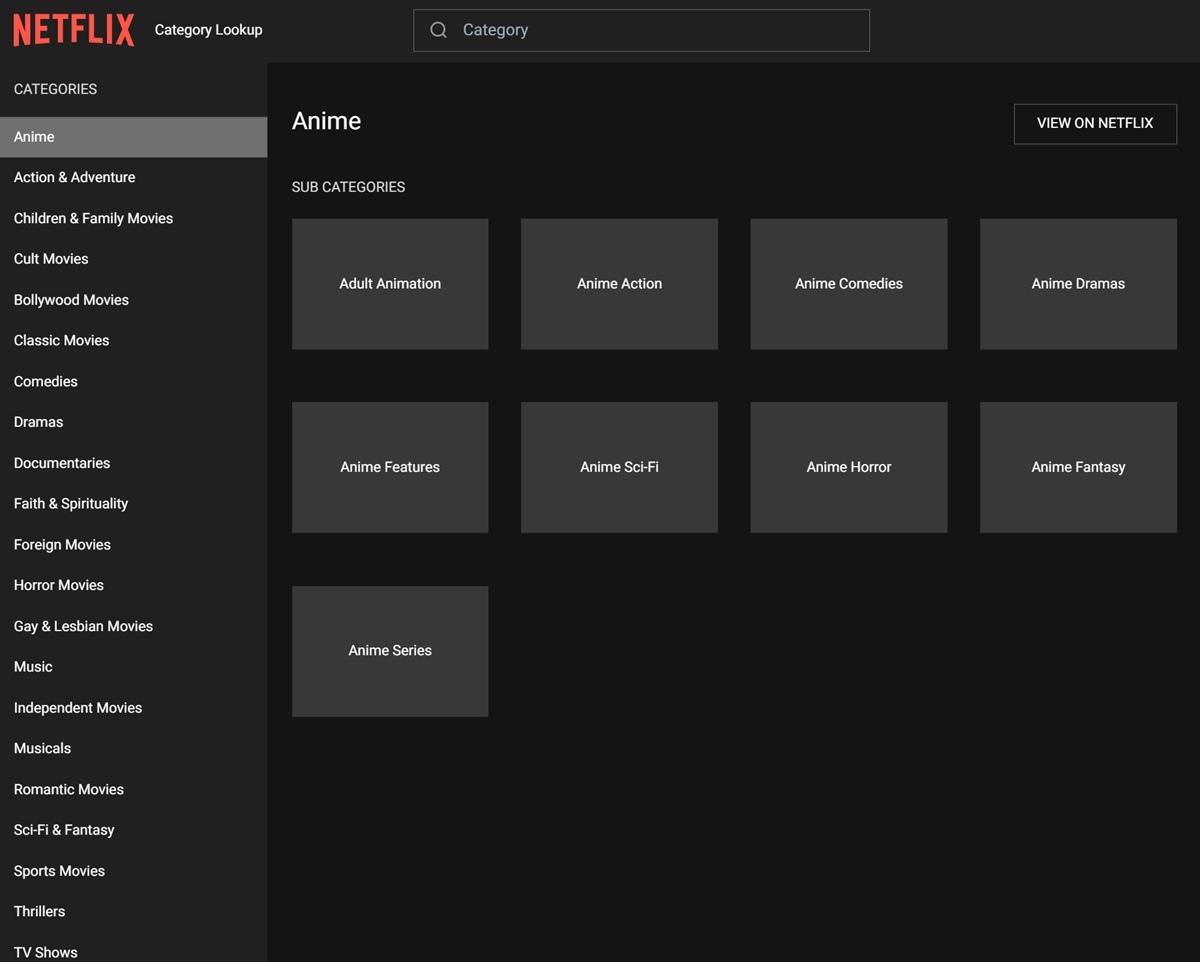
Task: Choose Cult Movies in sidebar
Action: [133, 259]
